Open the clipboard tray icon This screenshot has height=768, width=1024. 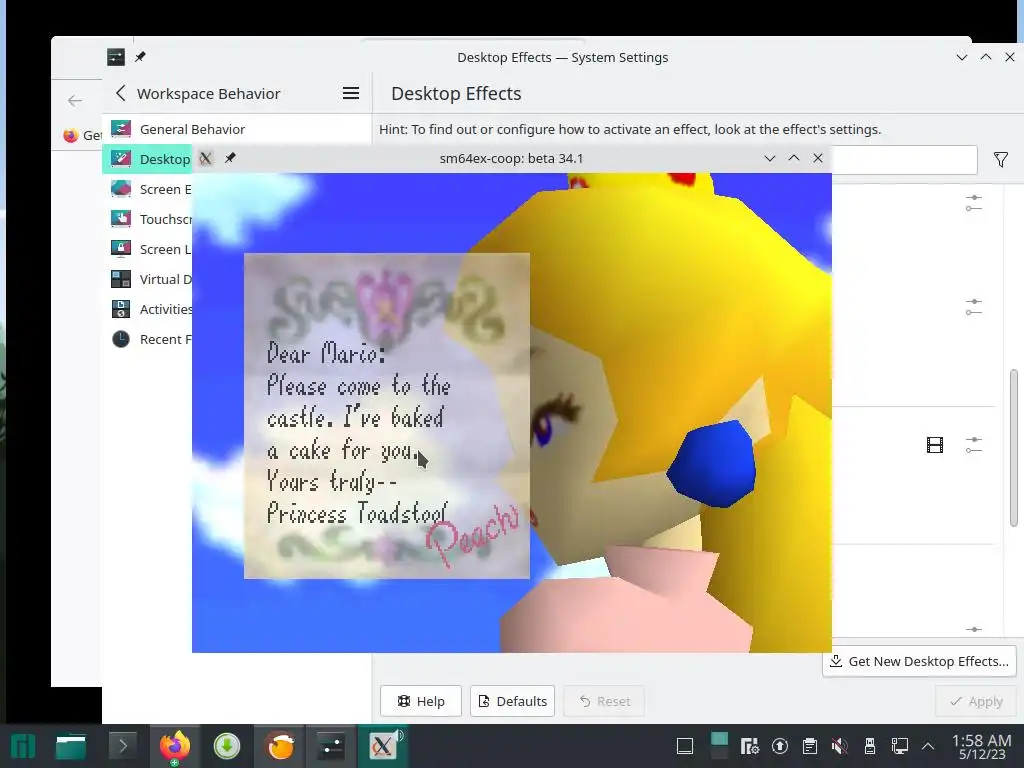click(810, 746)
